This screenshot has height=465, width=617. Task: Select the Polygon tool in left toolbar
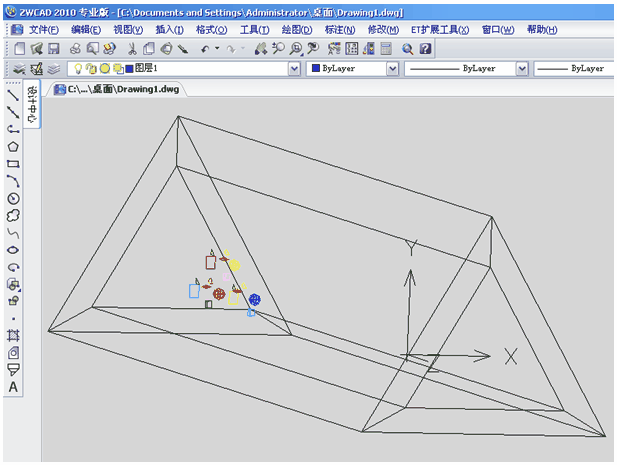13,146
